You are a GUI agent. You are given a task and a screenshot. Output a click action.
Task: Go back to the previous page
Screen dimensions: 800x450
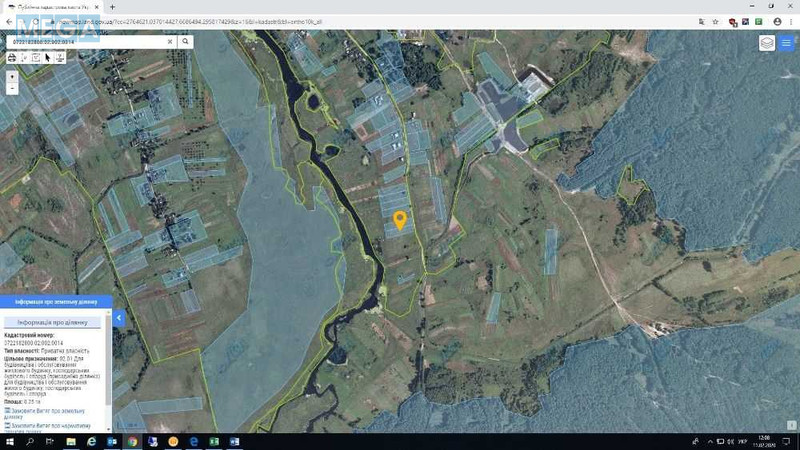point(8,21)
